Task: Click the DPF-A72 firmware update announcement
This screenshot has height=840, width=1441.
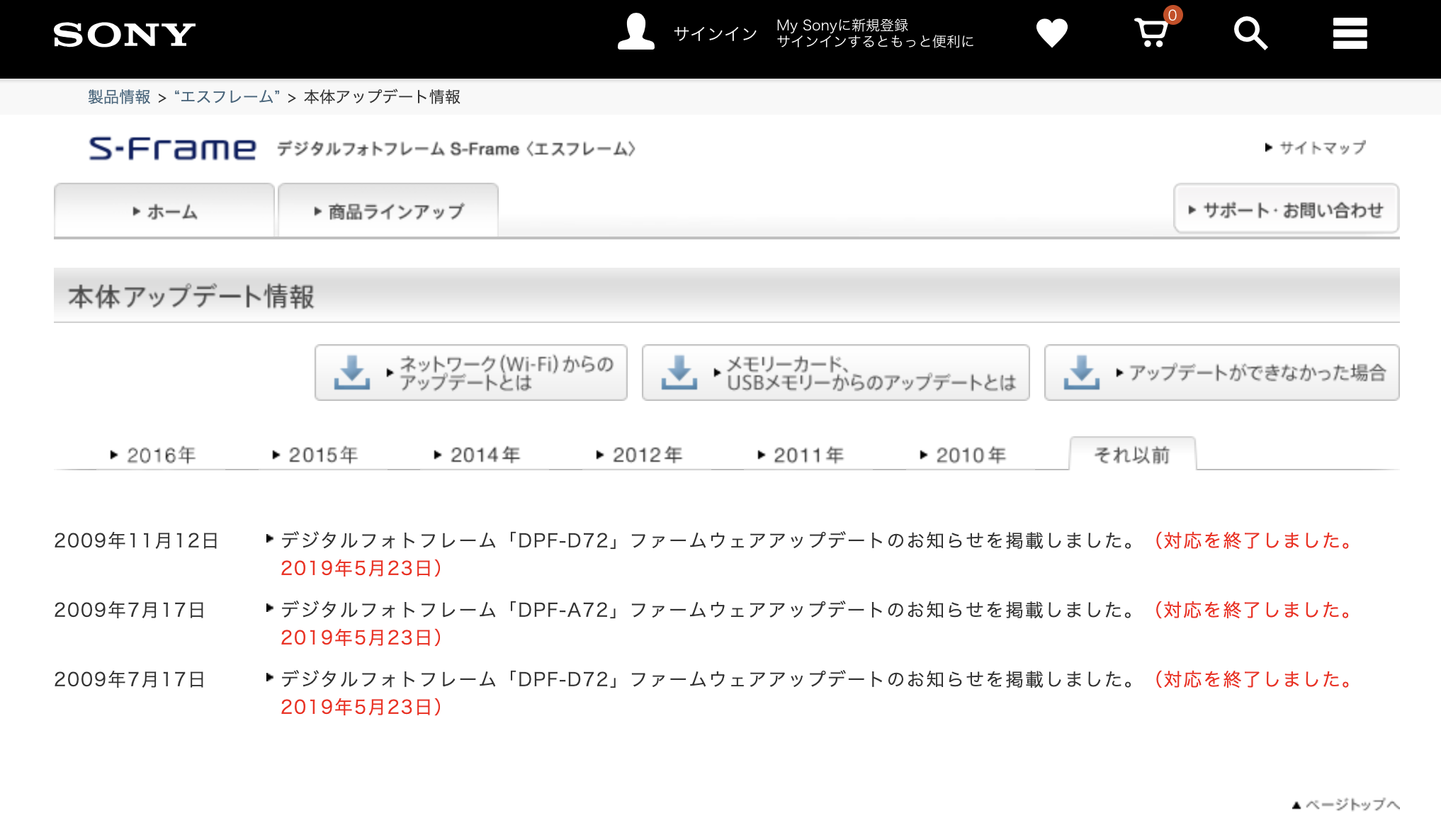Action: [x=705, y=609]
